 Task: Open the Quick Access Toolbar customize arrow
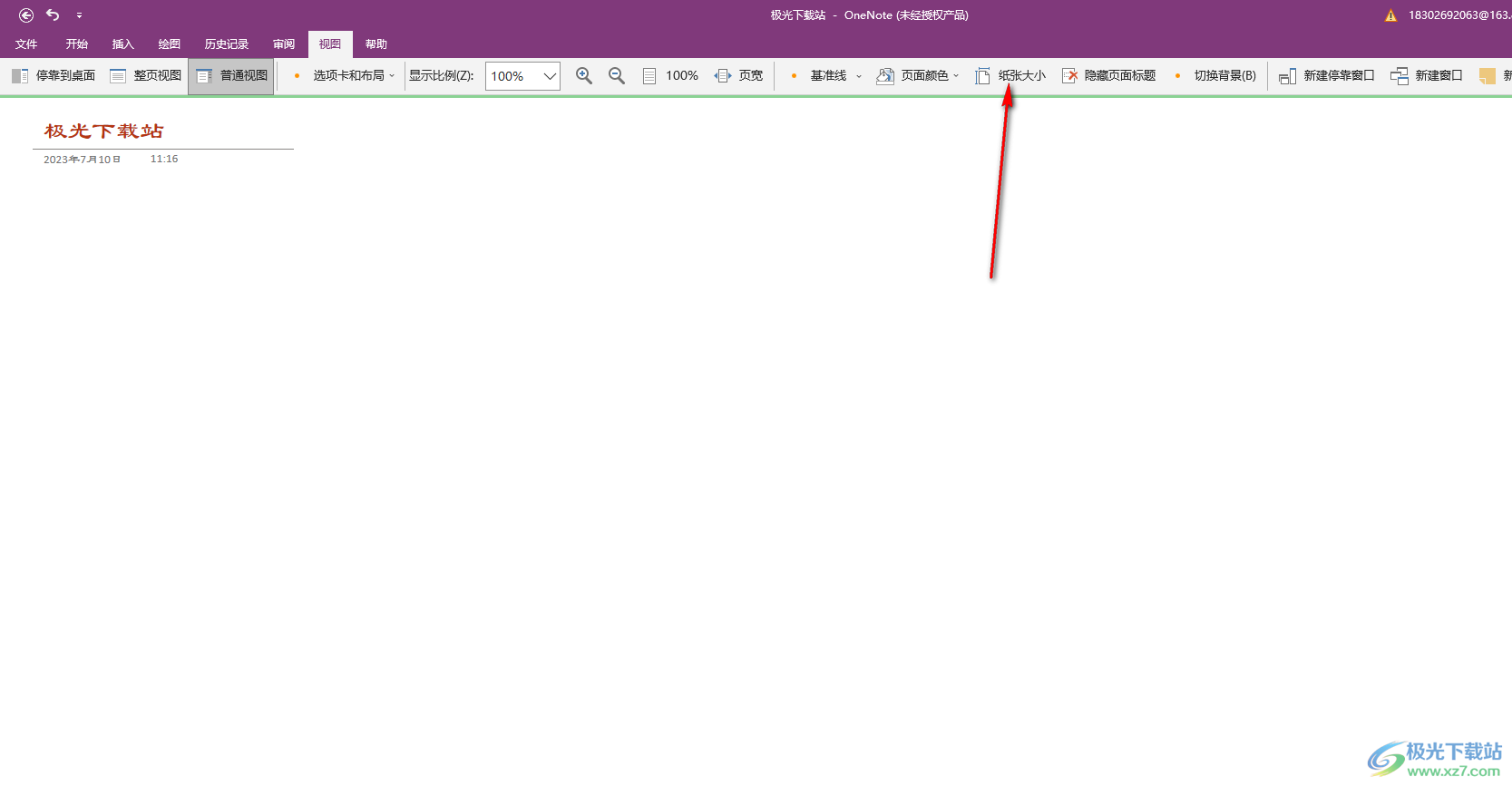(x=79, y=15)
